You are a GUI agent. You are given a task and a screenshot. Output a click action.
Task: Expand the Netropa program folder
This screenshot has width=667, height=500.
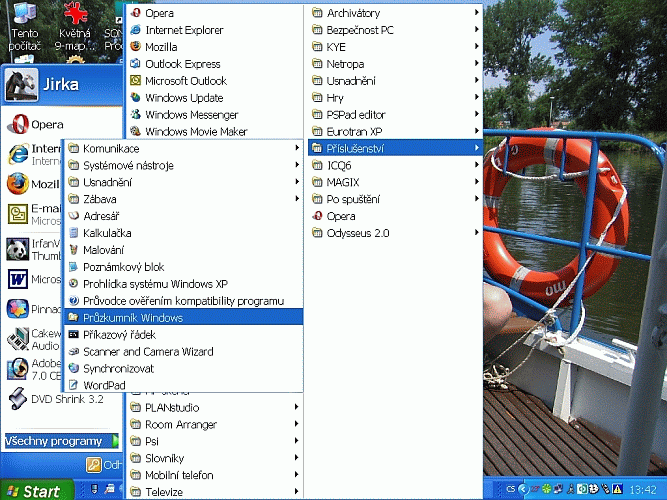[395, 64]
